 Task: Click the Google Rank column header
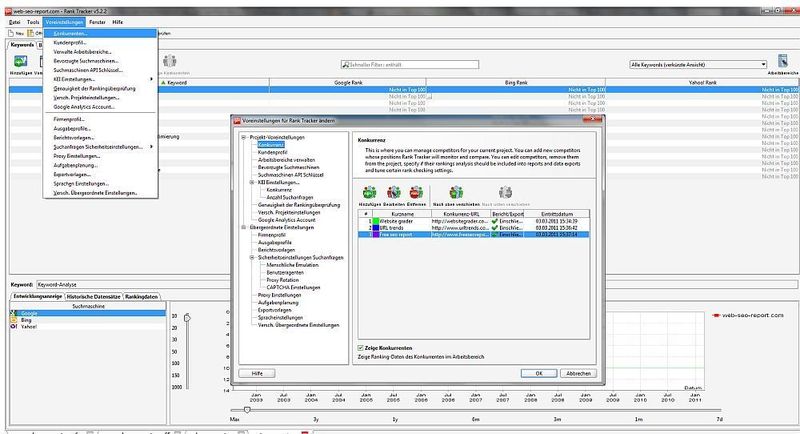[348, 82]
